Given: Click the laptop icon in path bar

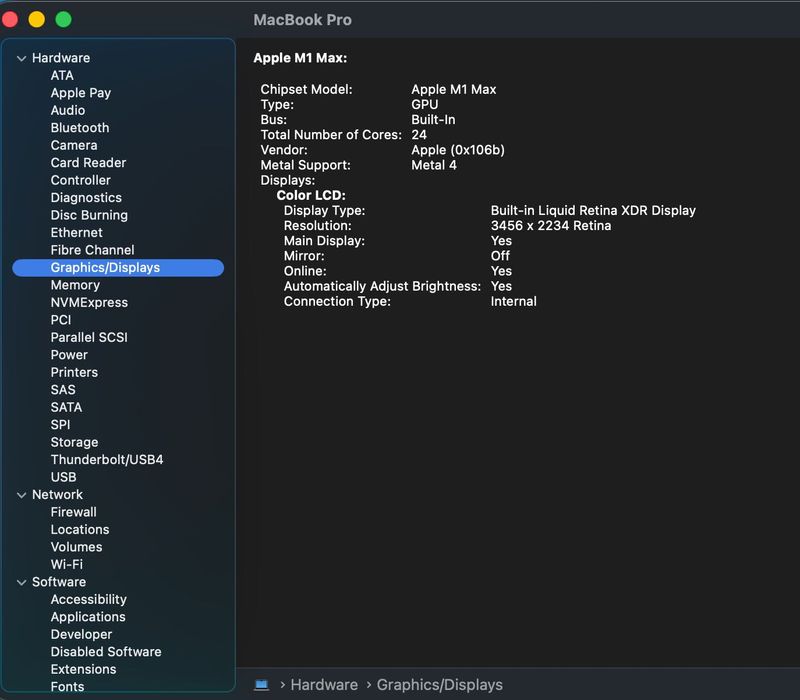Looking at the screenshot, I should coord(262,684).
